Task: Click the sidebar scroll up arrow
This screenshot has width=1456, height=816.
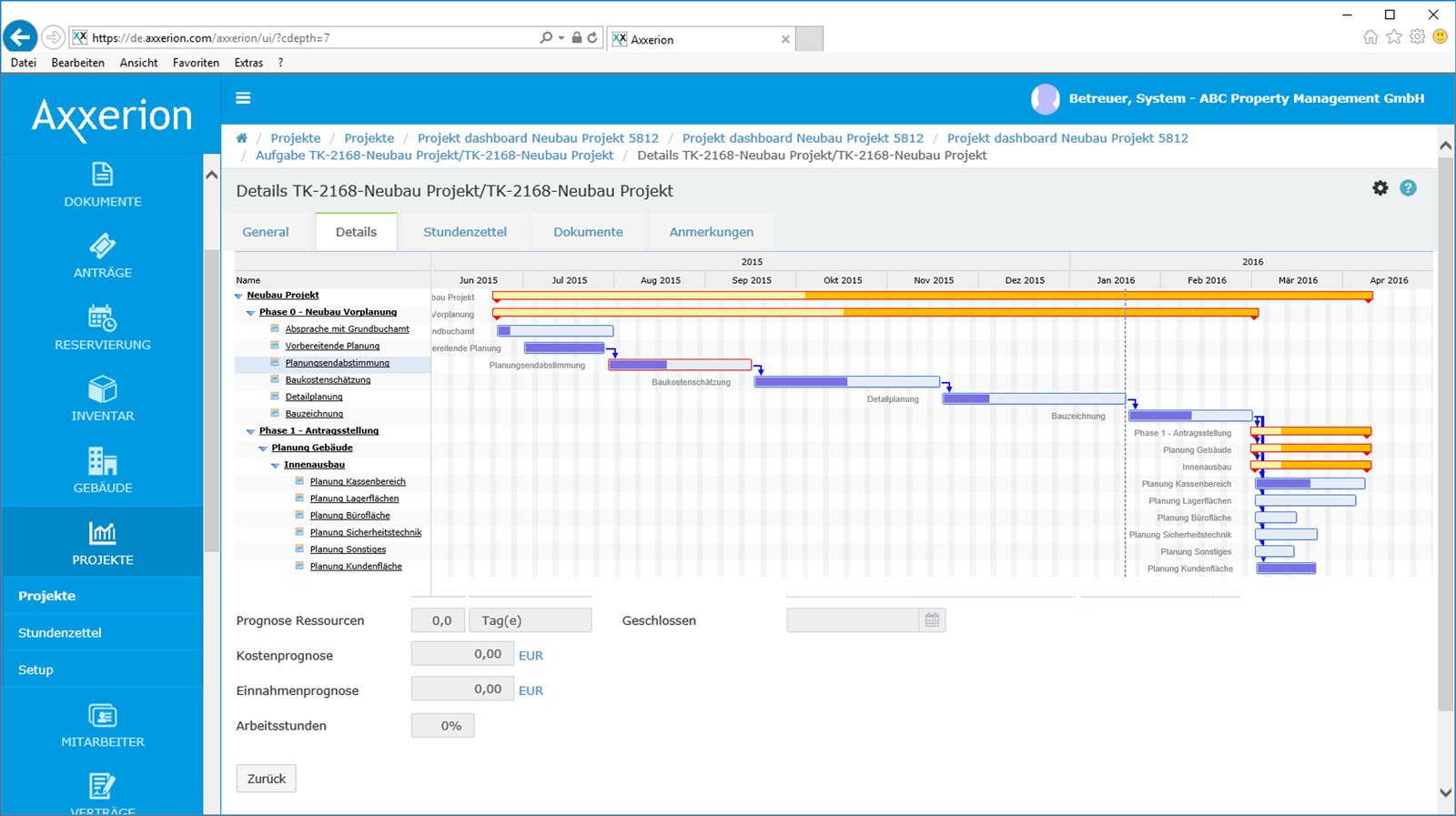Action: (x=211, y=175)
